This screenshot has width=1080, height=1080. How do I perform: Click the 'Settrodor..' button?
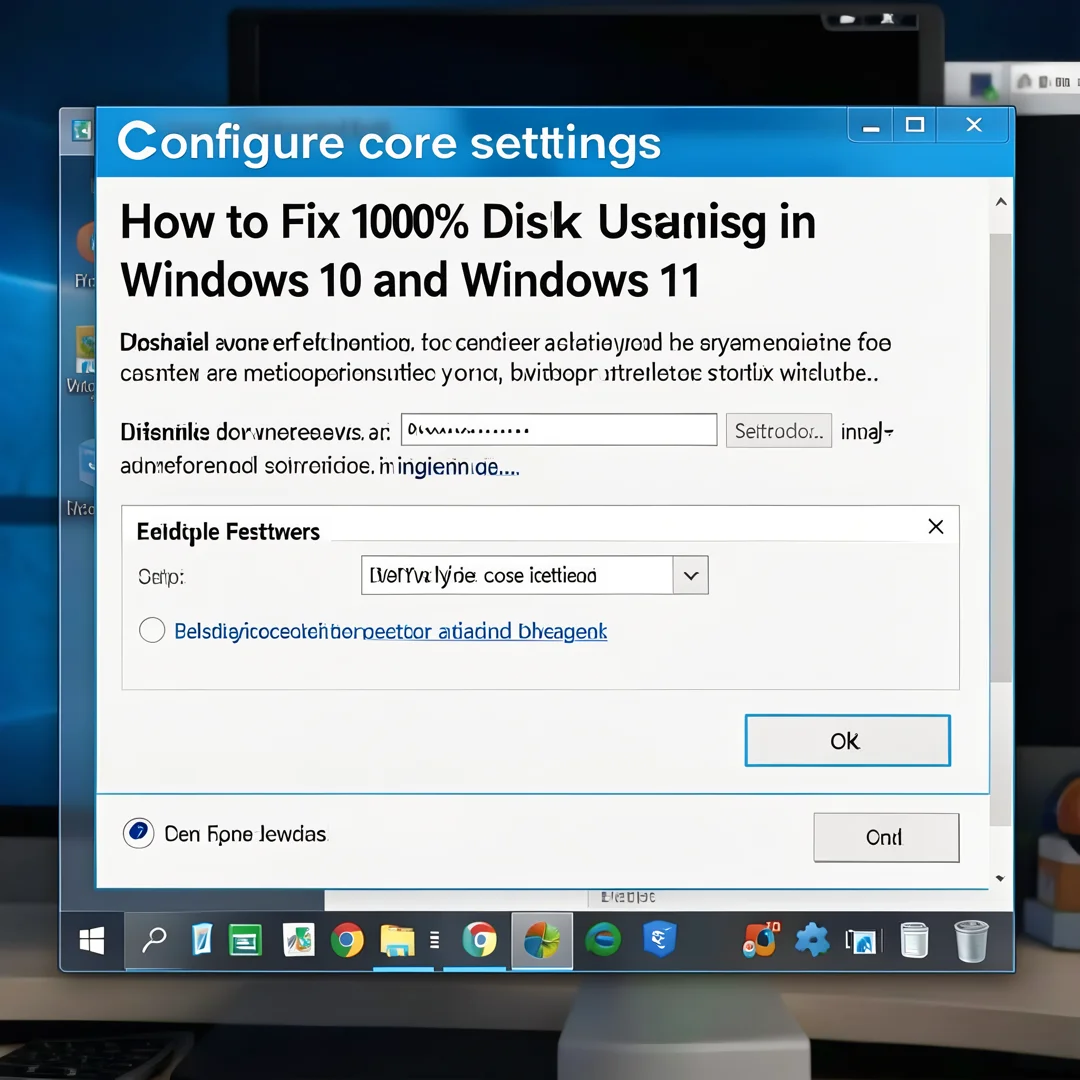pyautogui.click(x=779, y=431)
